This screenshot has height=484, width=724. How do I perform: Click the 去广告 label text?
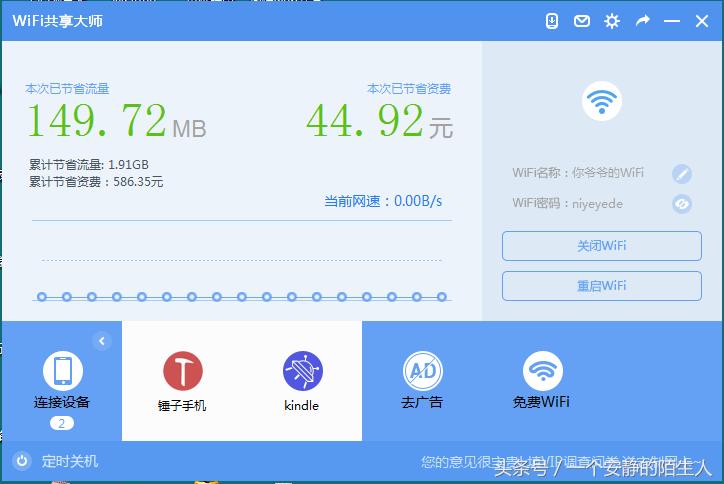point(422,402)
